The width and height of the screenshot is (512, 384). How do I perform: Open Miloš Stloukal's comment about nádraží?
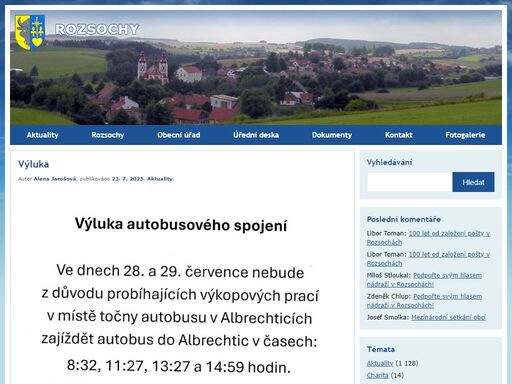click(424, 280)
